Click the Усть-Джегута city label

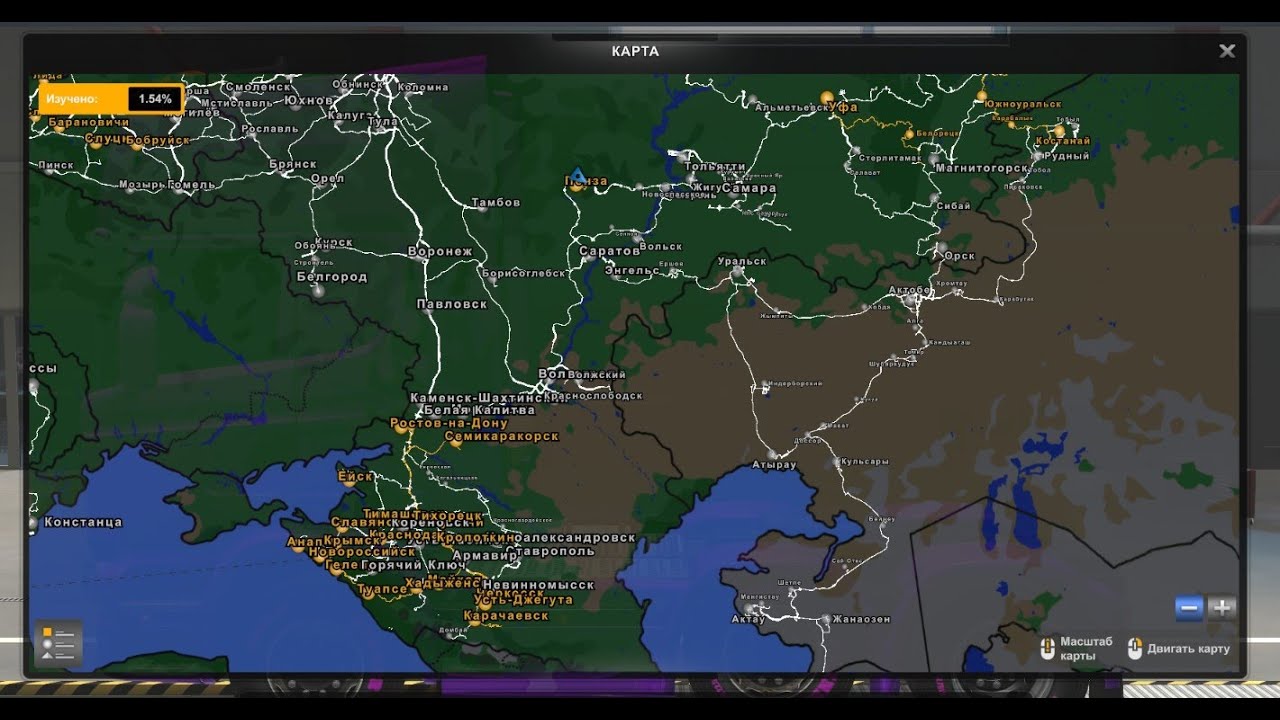tap(523, 600)
